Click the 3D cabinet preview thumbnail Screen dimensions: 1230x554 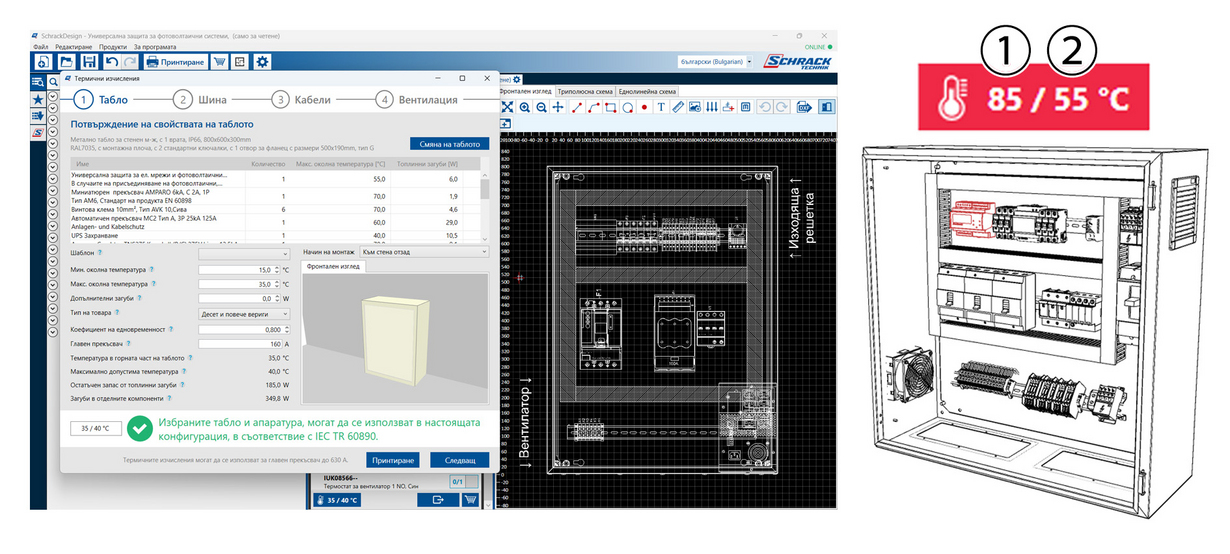(x=395, y=338)
